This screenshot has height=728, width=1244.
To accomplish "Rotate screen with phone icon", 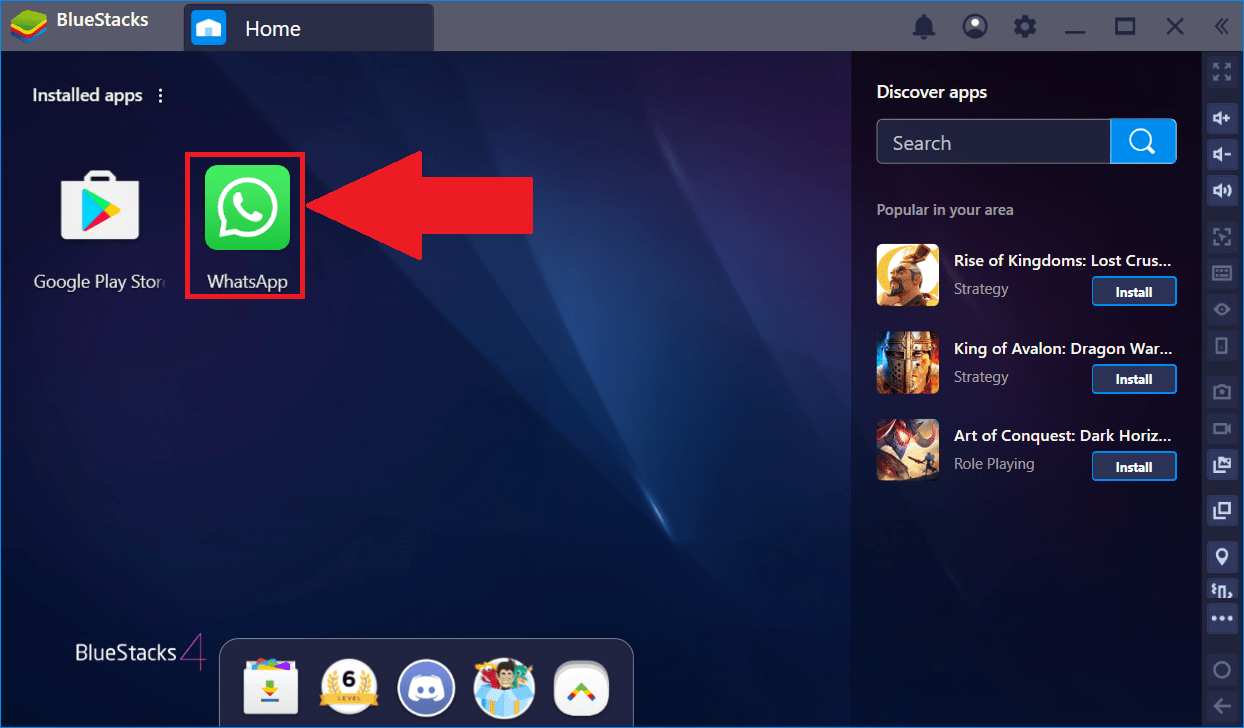I will coord(1221,345).
